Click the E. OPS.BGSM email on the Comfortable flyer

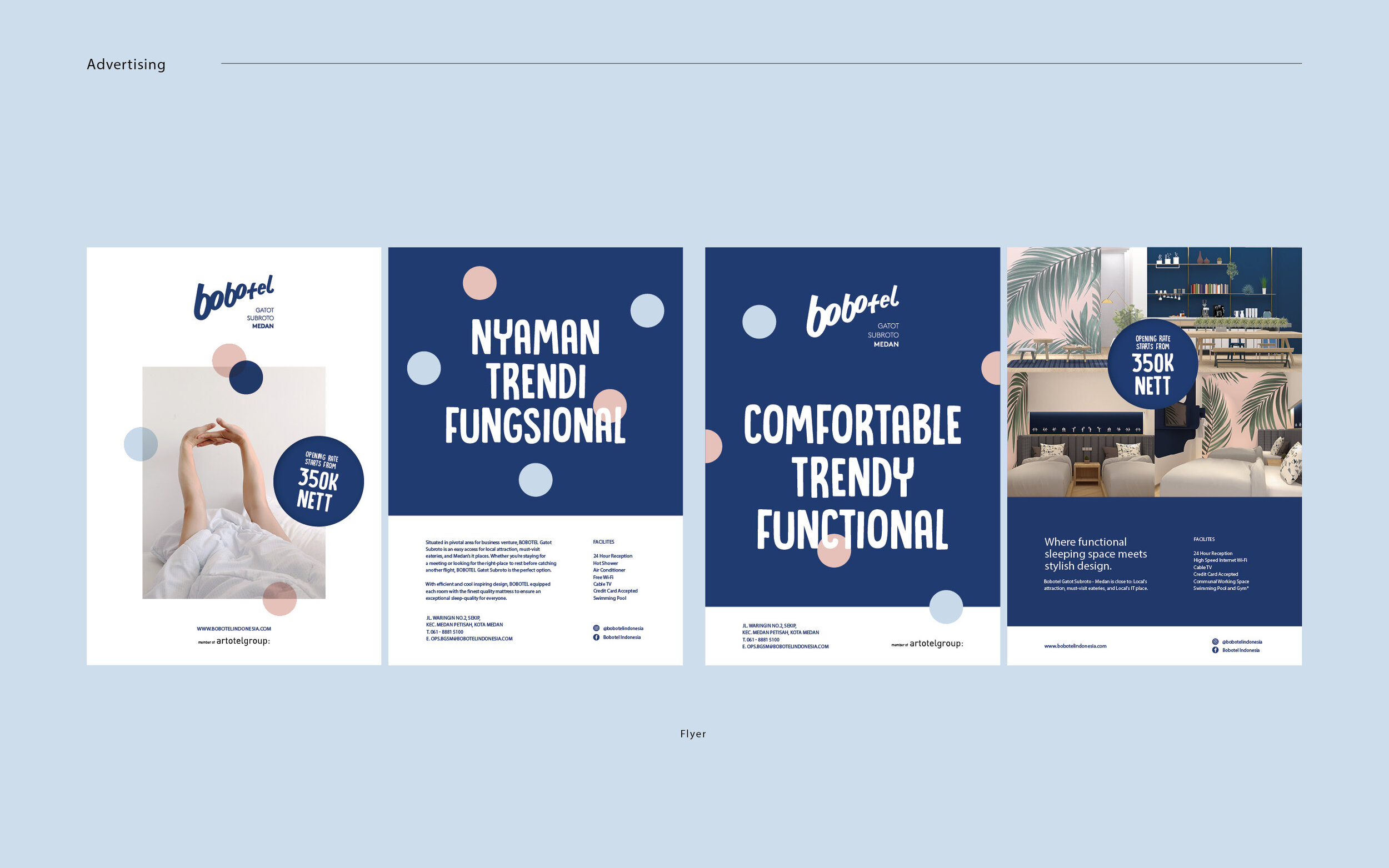tap(785, 646)
